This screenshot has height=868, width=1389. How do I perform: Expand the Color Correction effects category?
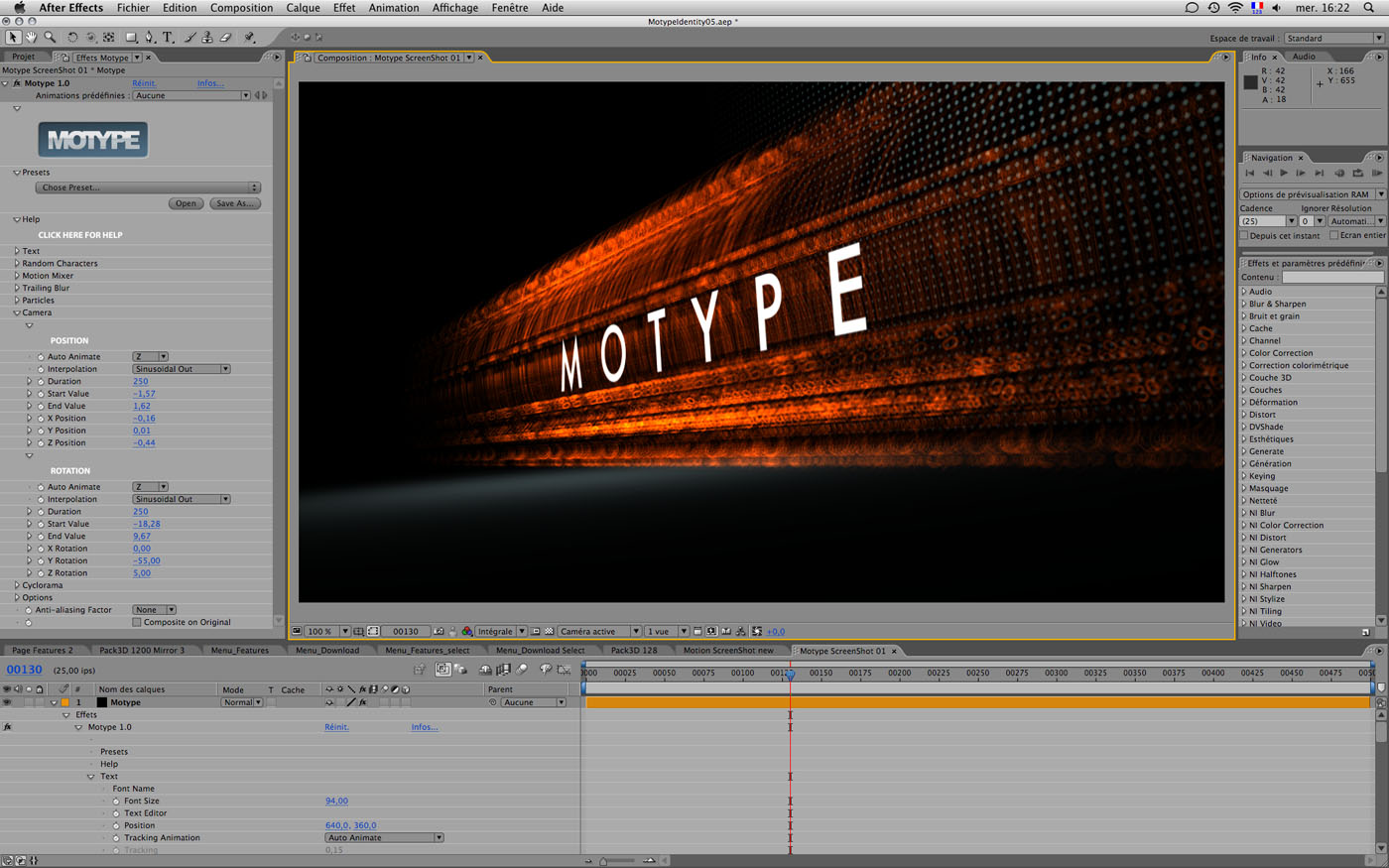click(x=1244, y=353)
